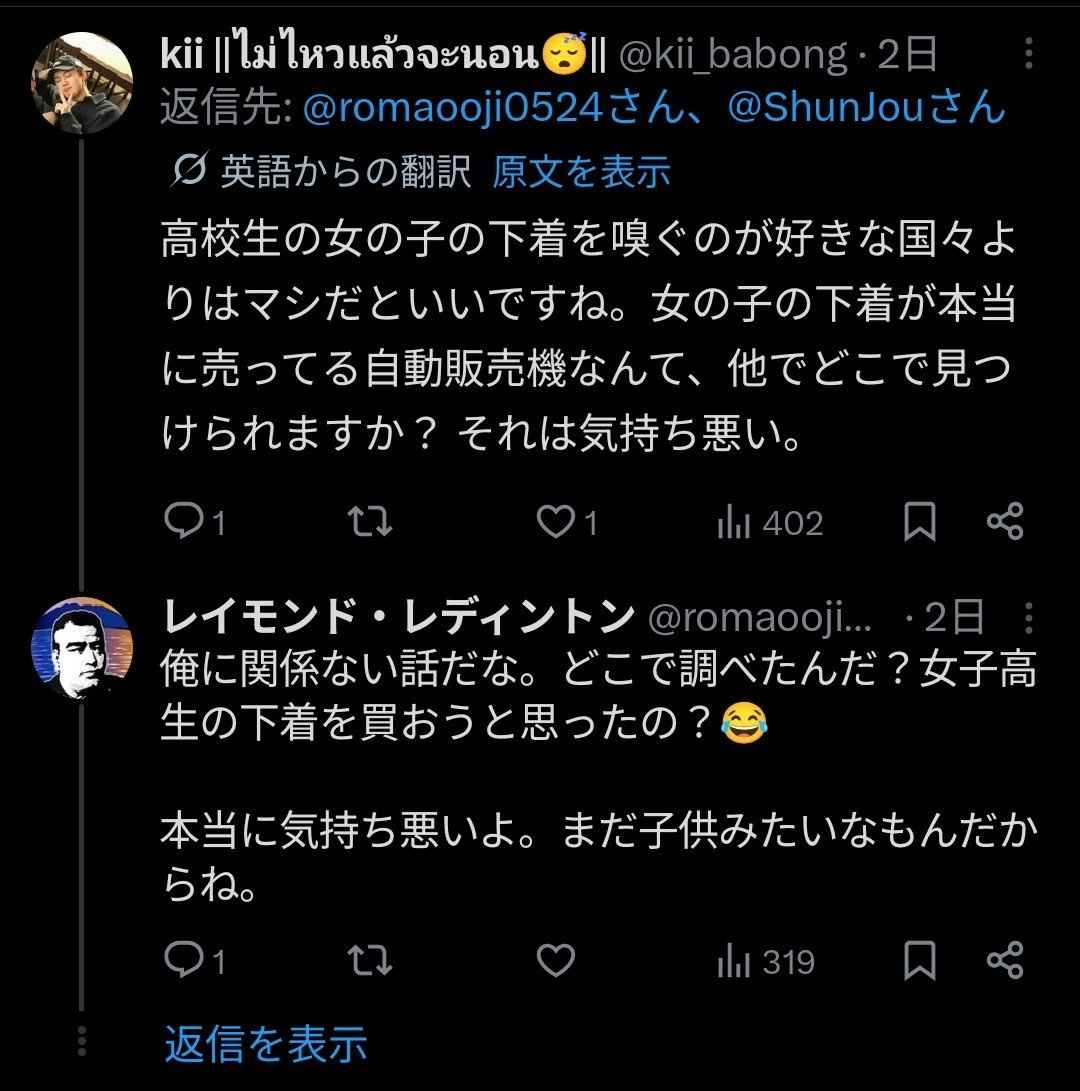This screenshot has height=1091, width=1080.
Task: Reply to kii's tweet
Action: tap(183, 522)
